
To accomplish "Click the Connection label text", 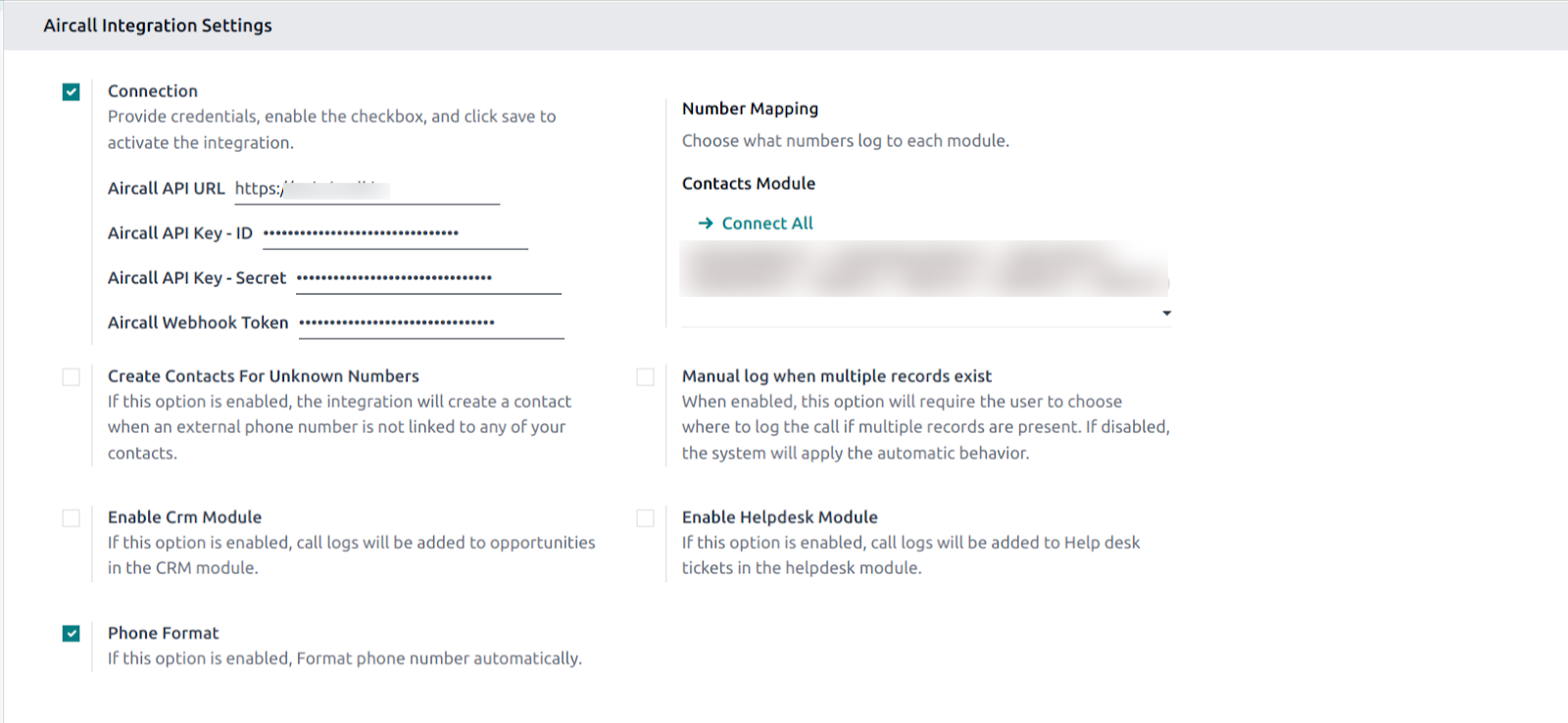I will click(153, 91).
